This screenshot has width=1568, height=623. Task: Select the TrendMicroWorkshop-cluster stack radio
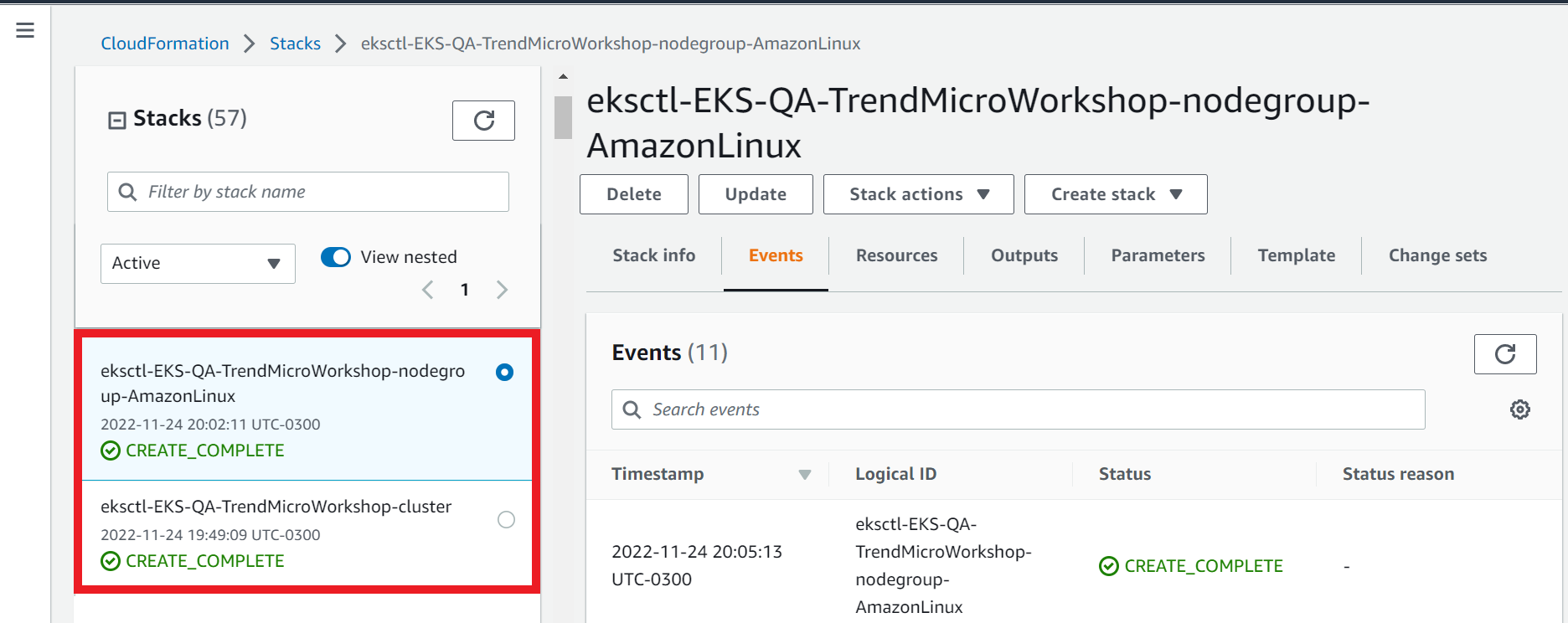pyautogui.click(x=506, y=519)
